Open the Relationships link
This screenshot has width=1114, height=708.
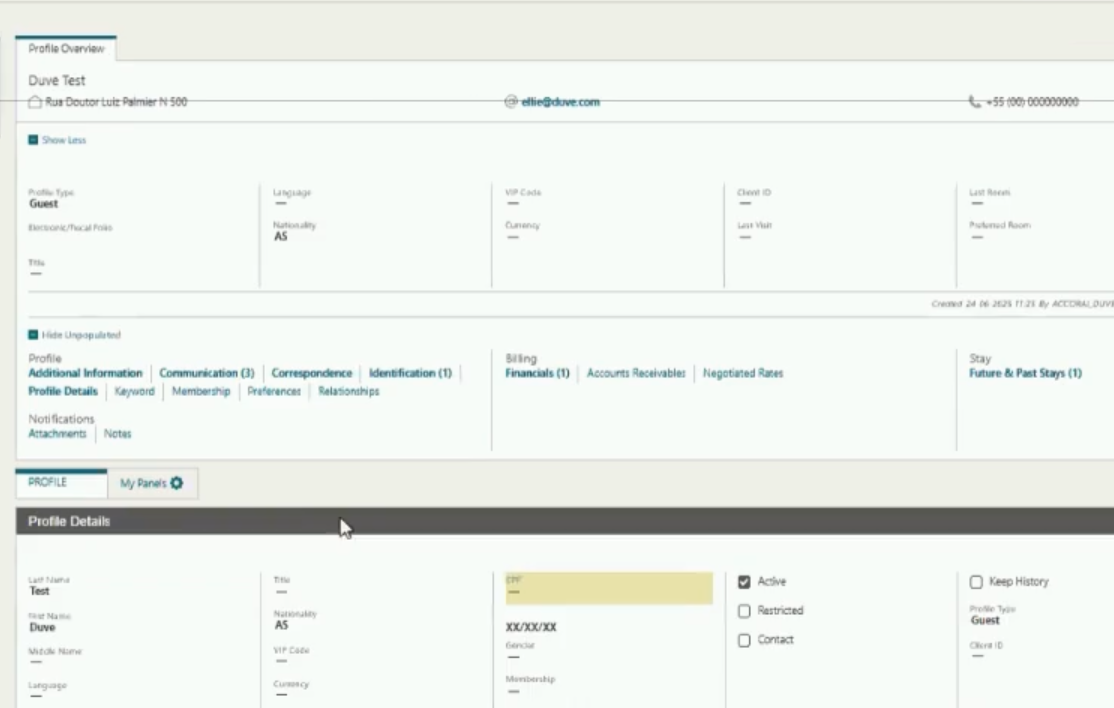(349, 391)
